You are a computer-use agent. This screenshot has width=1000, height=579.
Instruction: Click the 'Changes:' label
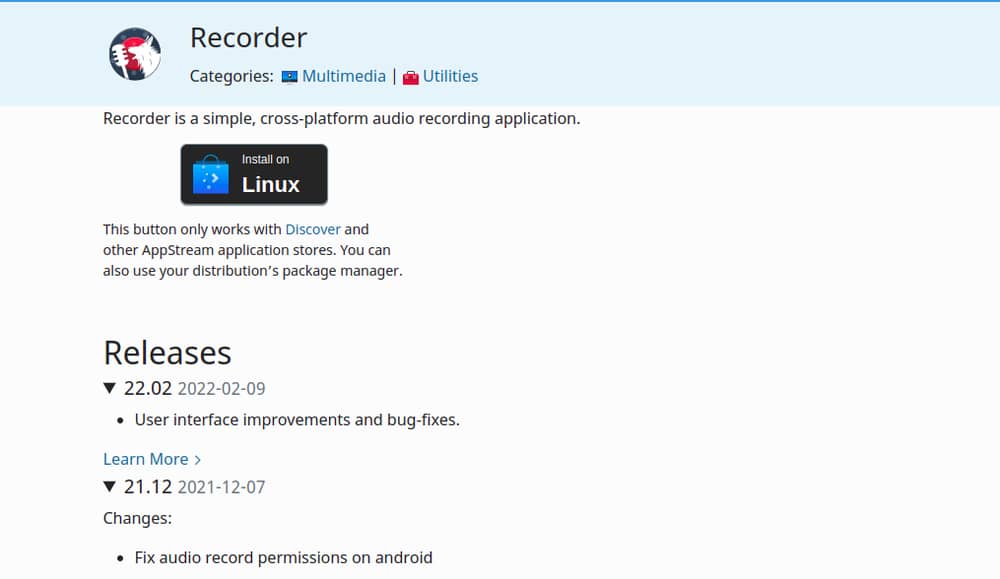click(x=137, y=518)
